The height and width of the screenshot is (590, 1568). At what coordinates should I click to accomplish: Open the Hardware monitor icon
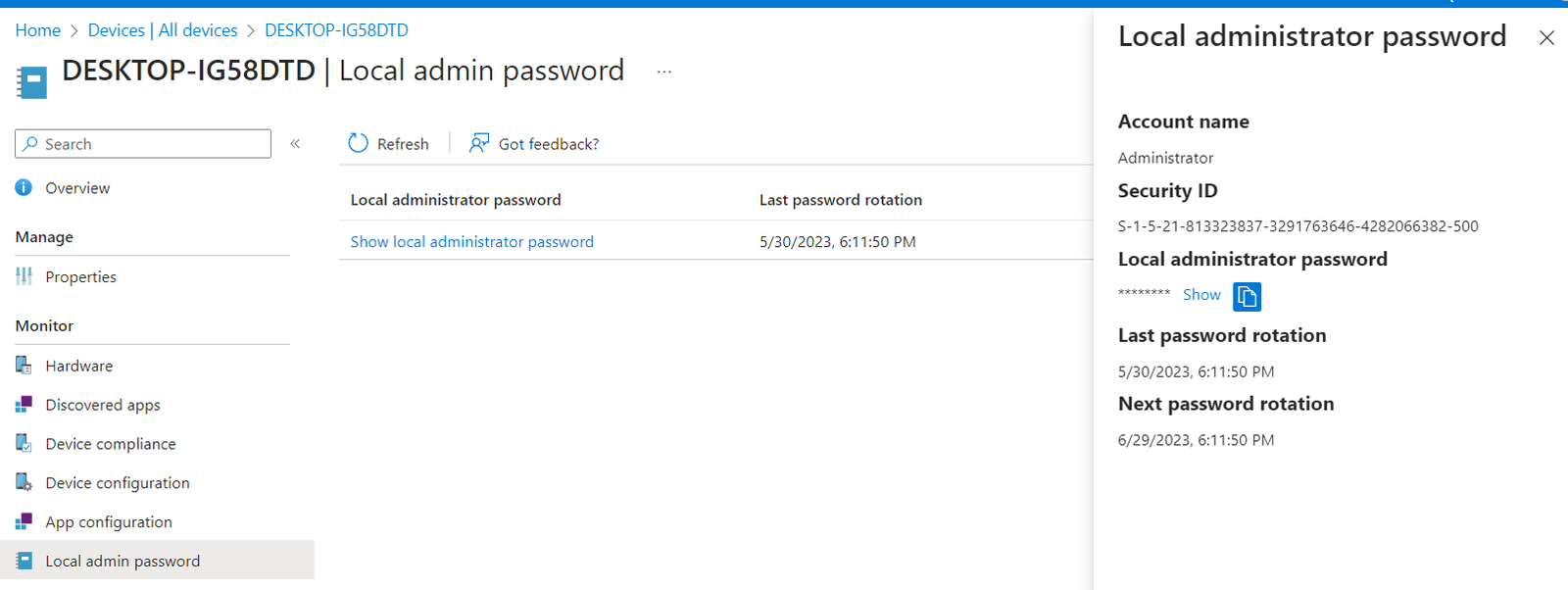click(23, 365)
